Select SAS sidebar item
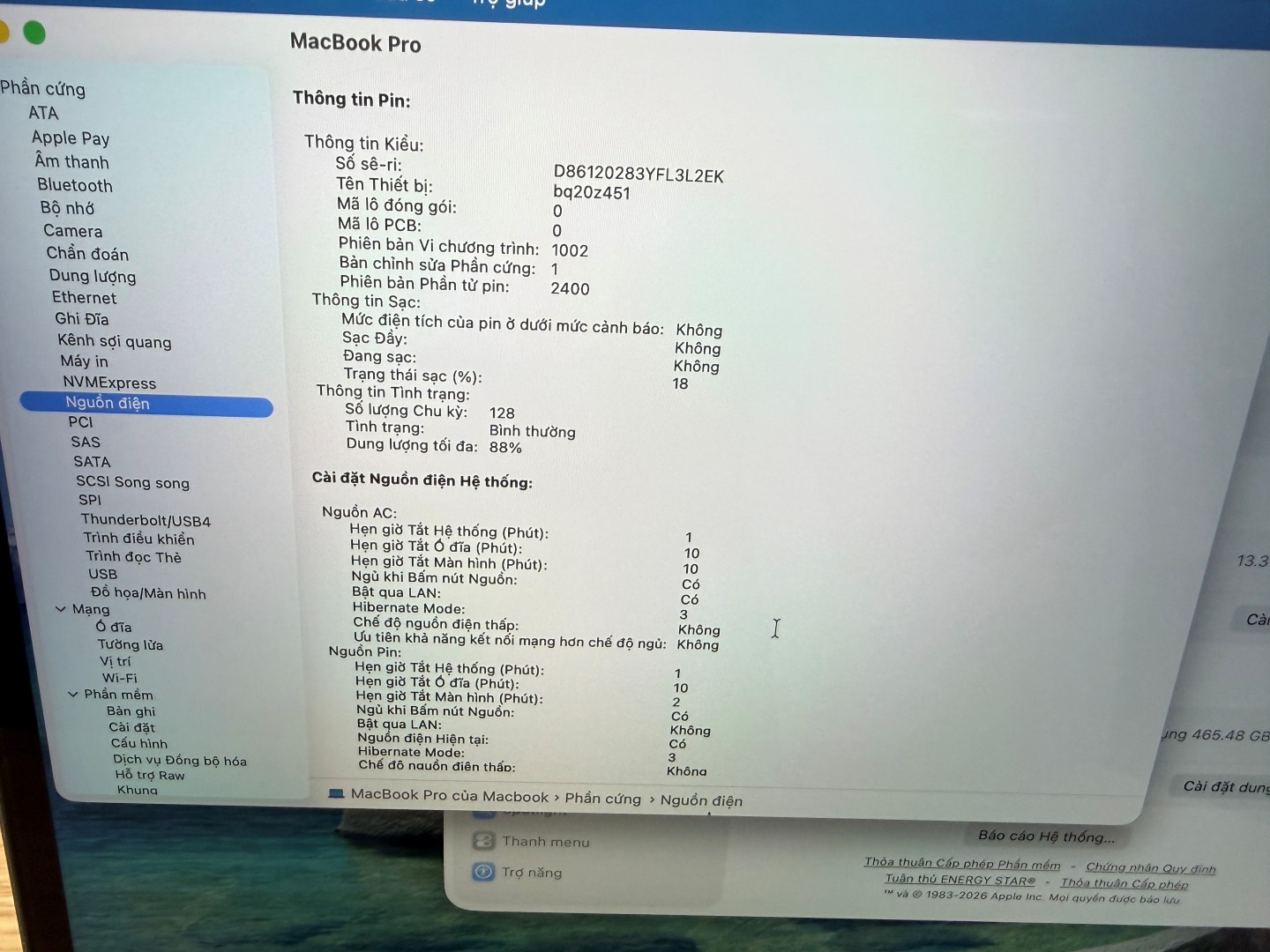The height and width of the screenshot is (952, 1270). [86, 442]
